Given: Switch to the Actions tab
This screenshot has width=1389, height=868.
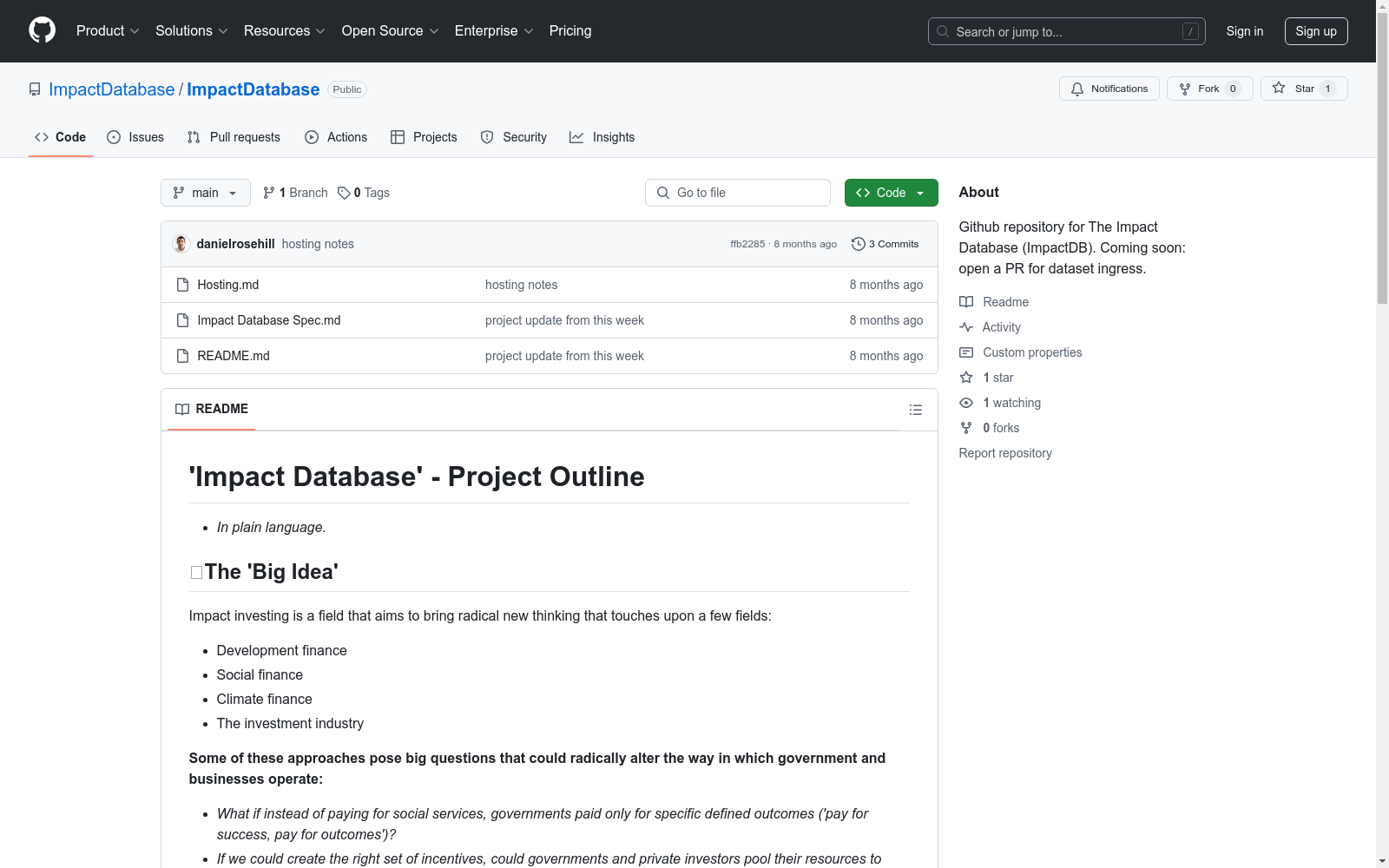Looking at the screenshot, I should (x=336, y=137).
